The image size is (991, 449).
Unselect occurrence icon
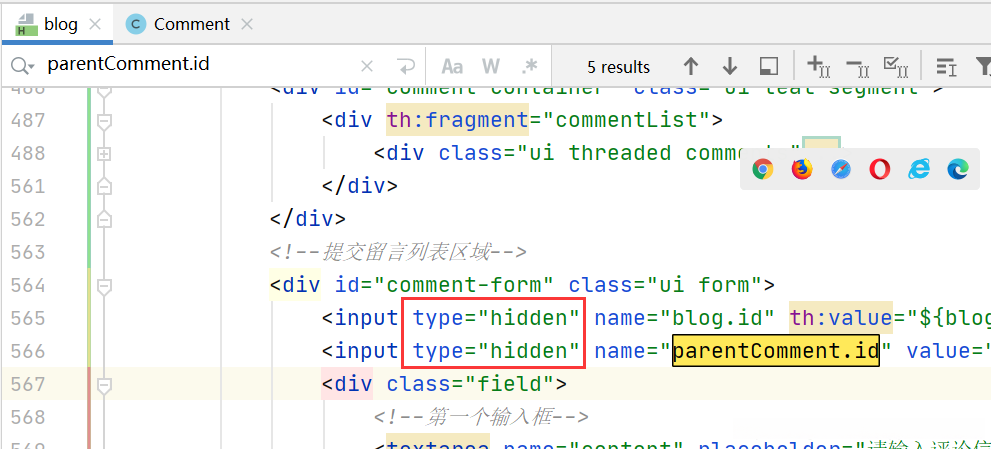(x=858, y=66)
